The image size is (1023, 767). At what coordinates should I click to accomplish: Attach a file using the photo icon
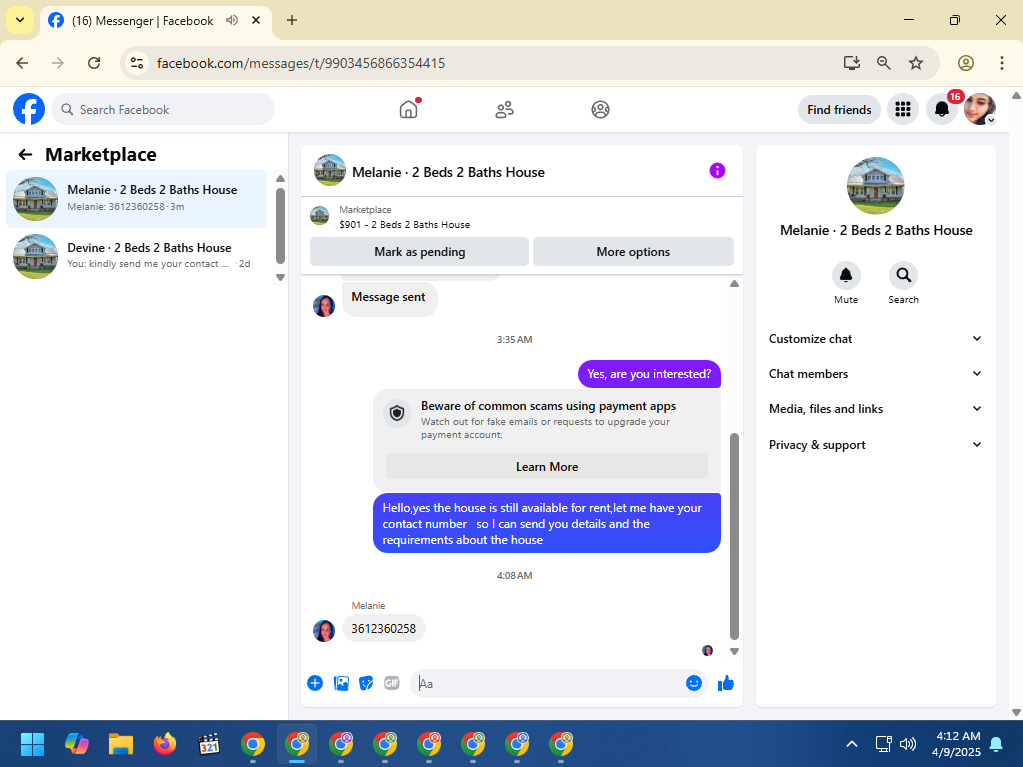pos(341,683)
